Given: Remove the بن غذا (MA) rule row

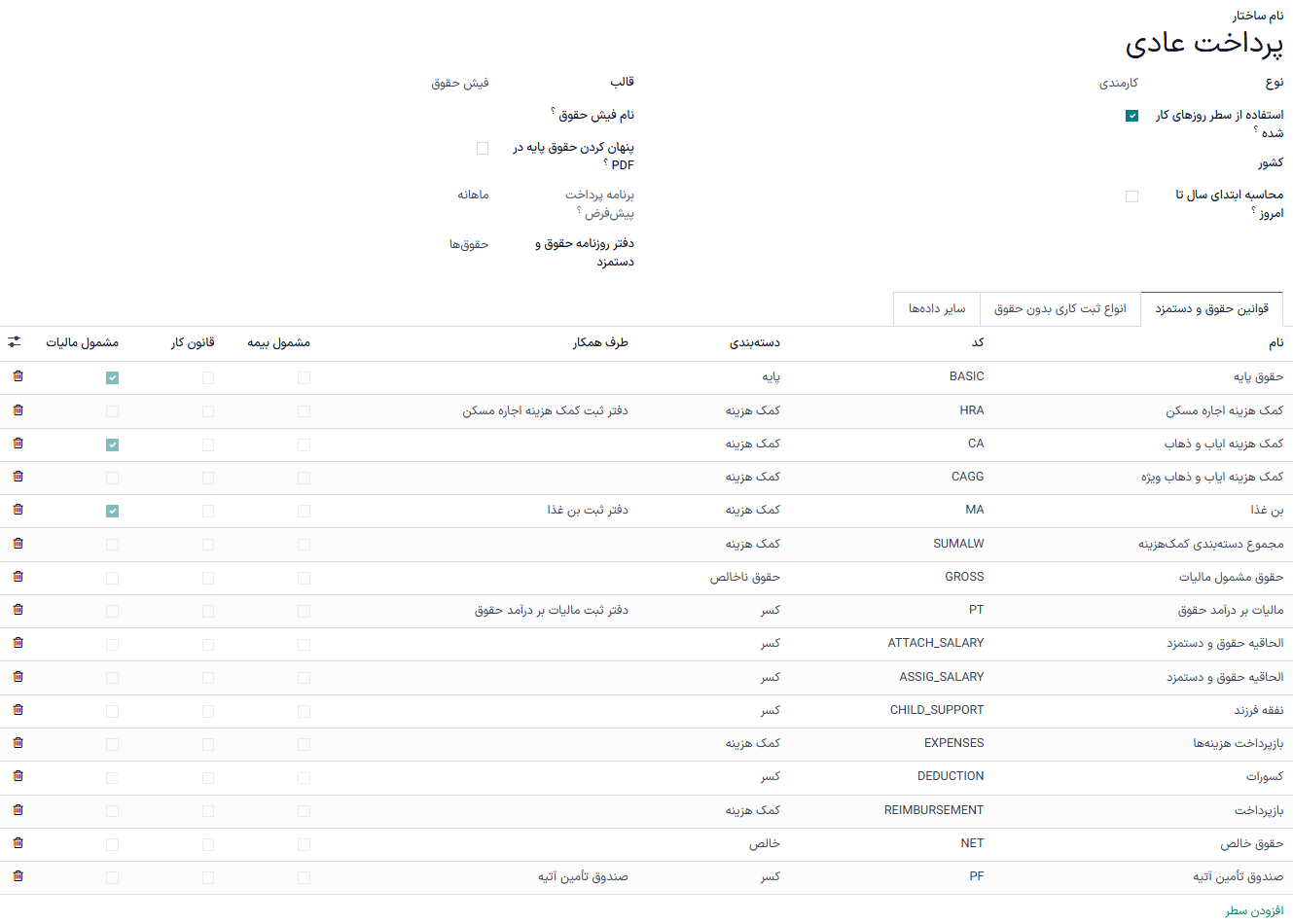Looking at the screenshot, I should (x=18, y=510).
